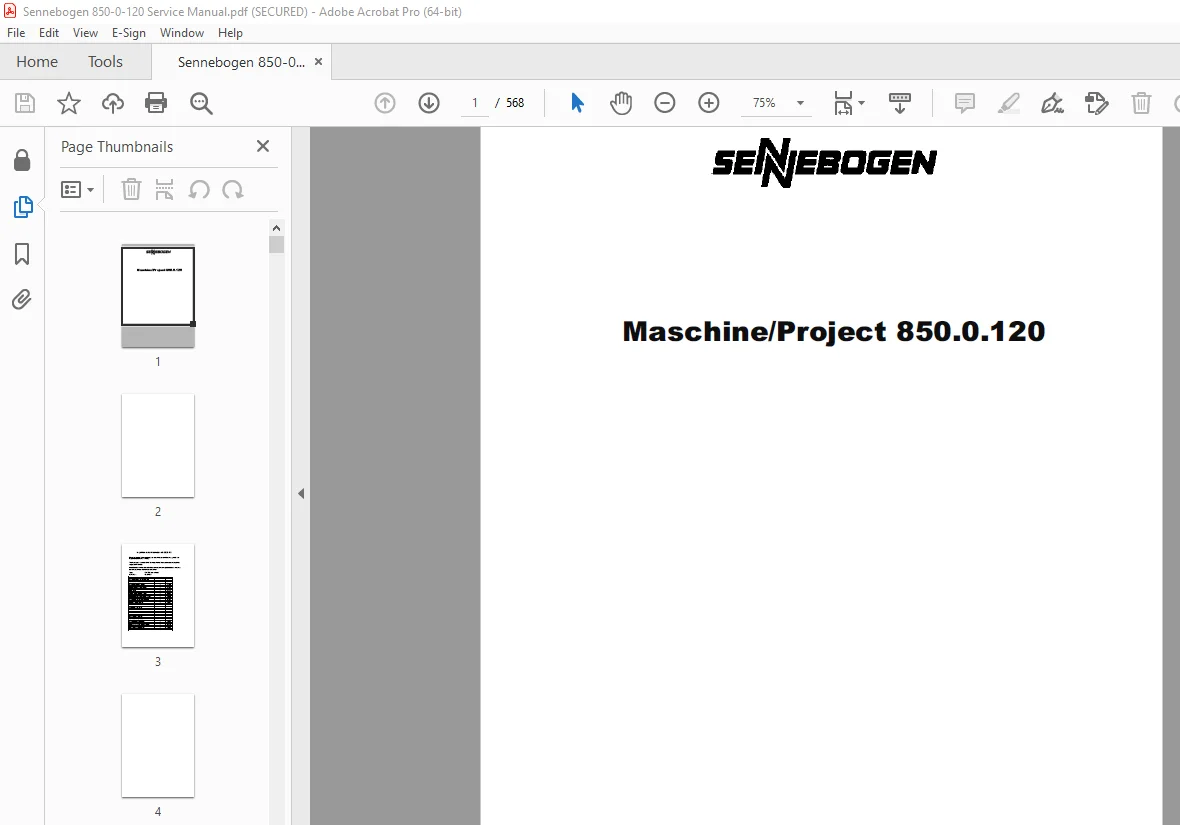1180x825 pixels.
Task: Open the 75% zoom level dropdown
Action: [x=800, y=103]
